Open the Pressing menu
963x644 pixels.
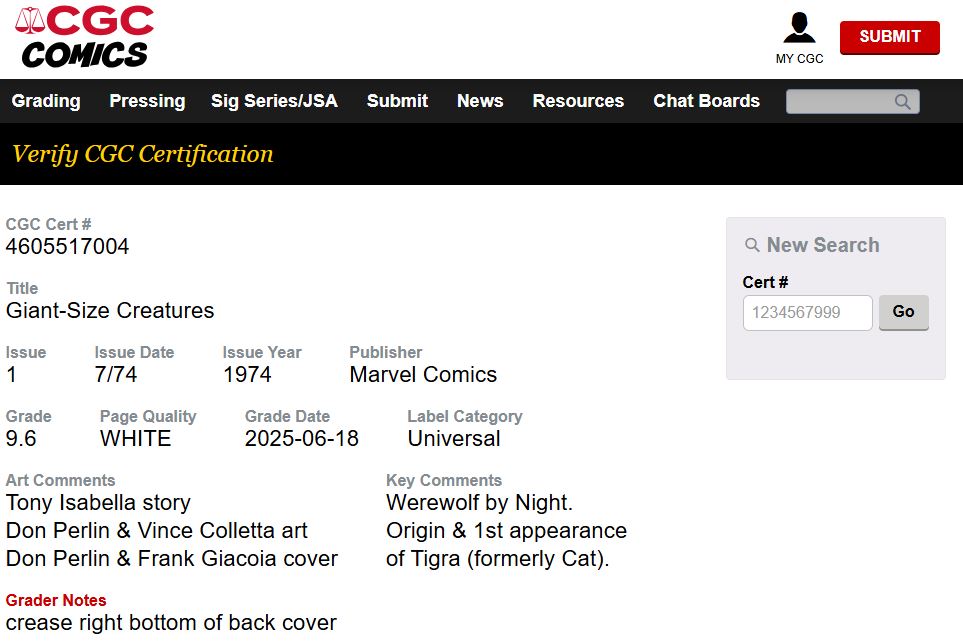click(147, 101)
